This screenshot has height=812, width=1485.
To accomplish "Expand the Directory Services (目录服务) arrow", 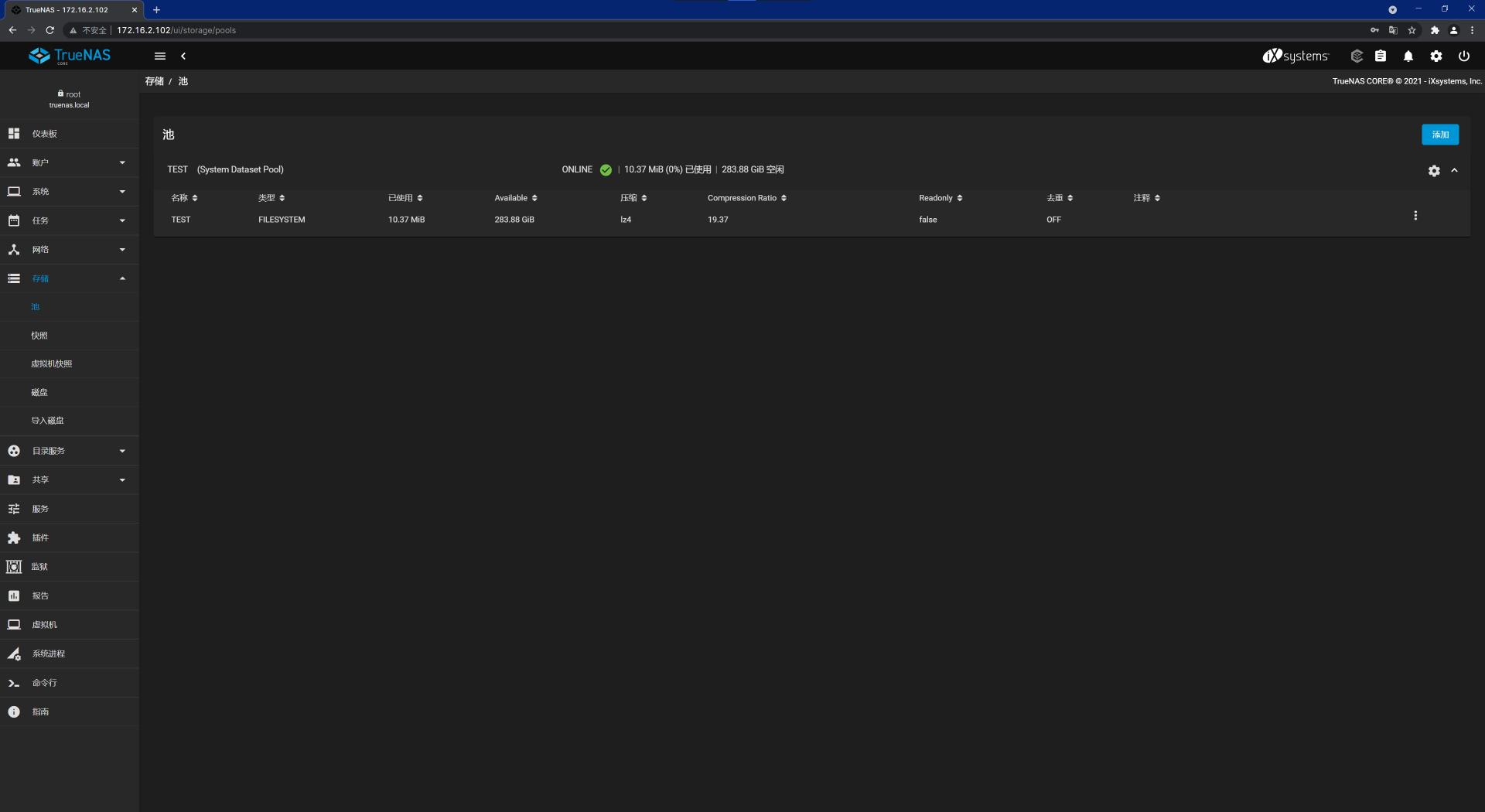I will point(122,451).
